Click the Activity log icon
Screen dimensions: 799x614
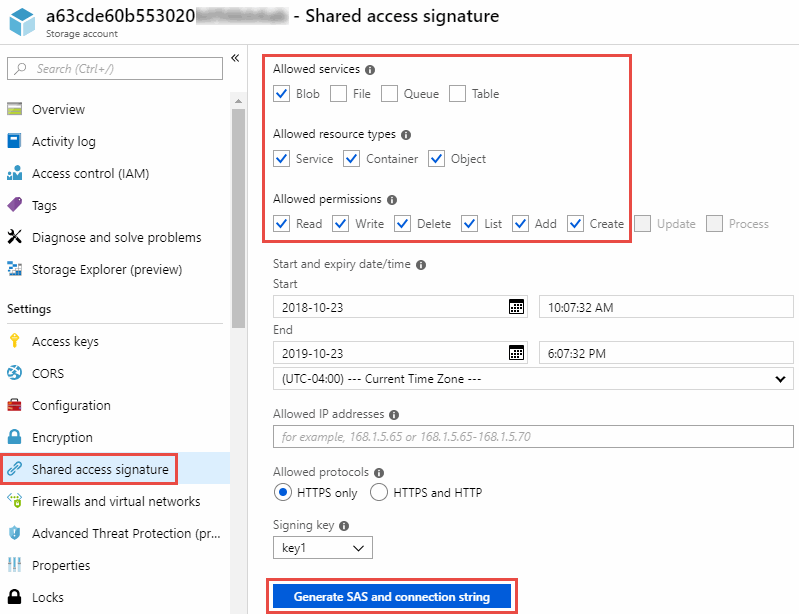click(15, 141)
